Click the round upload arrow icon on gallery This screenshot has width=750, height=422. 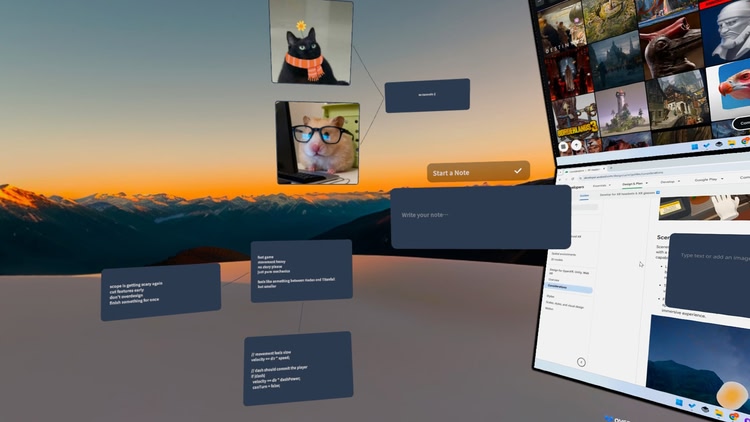click(577, 145)
